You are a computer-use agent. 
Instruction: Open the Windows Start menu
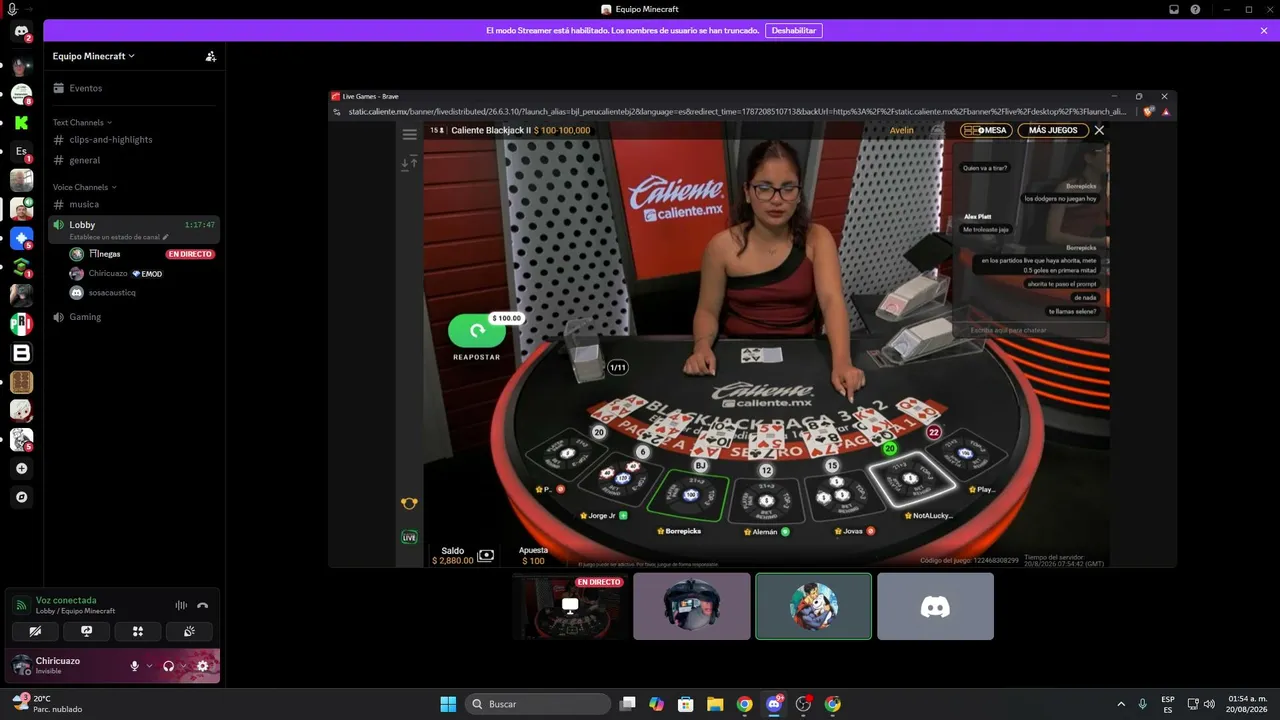tap(448, 704)
